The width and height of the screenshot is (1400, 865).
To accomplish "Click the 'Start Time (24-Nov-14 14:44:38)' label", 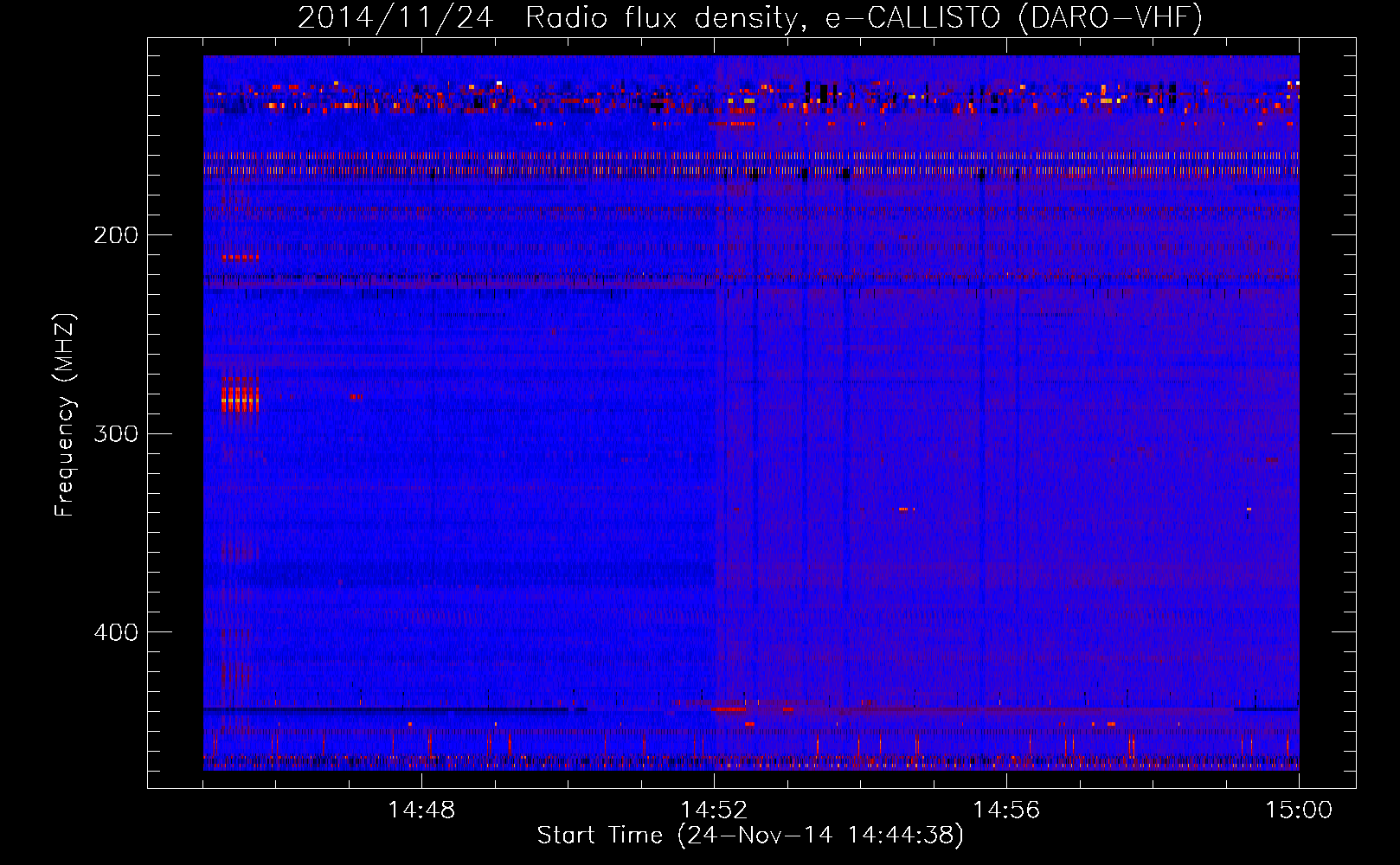I will click(750, 836).
